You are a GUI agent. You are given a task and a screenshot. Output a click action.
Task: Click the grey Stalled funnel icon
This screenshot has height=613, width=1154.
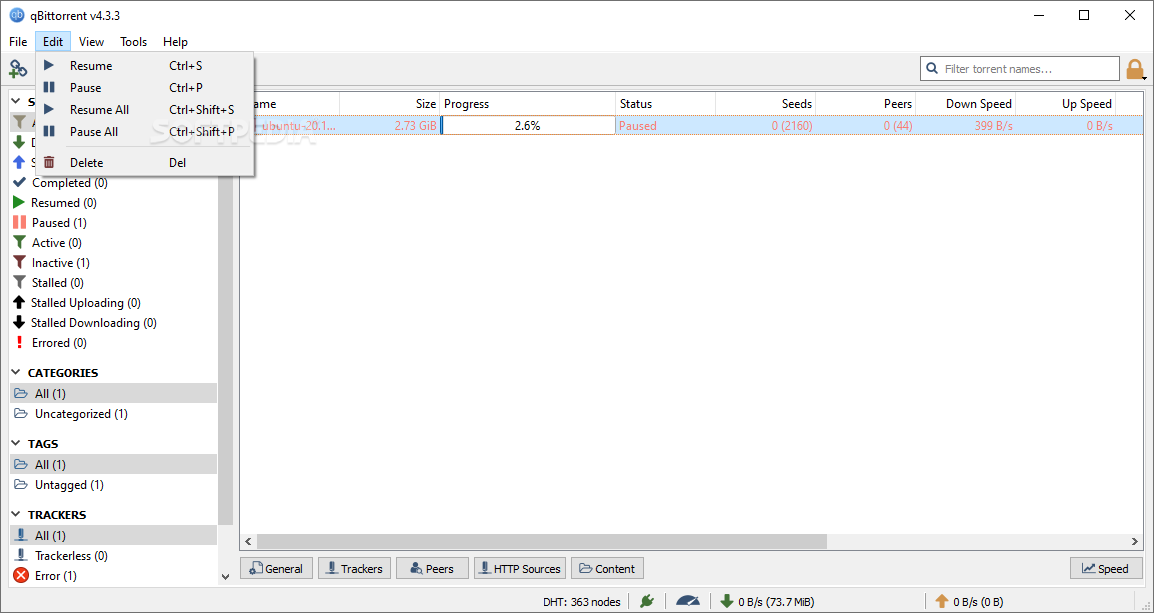click(20, 282)
